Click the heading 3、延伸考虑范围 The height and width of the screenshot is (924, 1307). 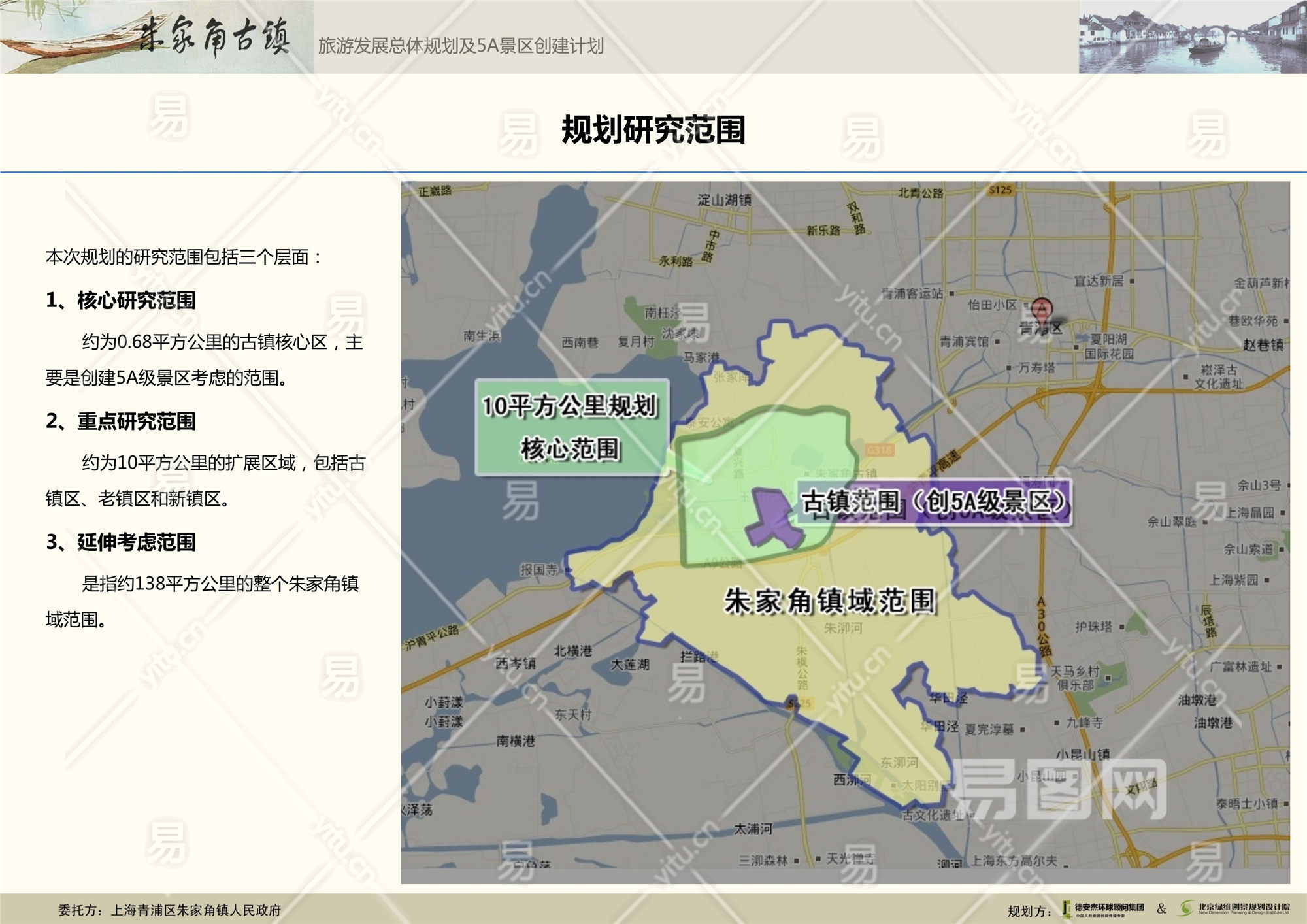coord(121,542)
